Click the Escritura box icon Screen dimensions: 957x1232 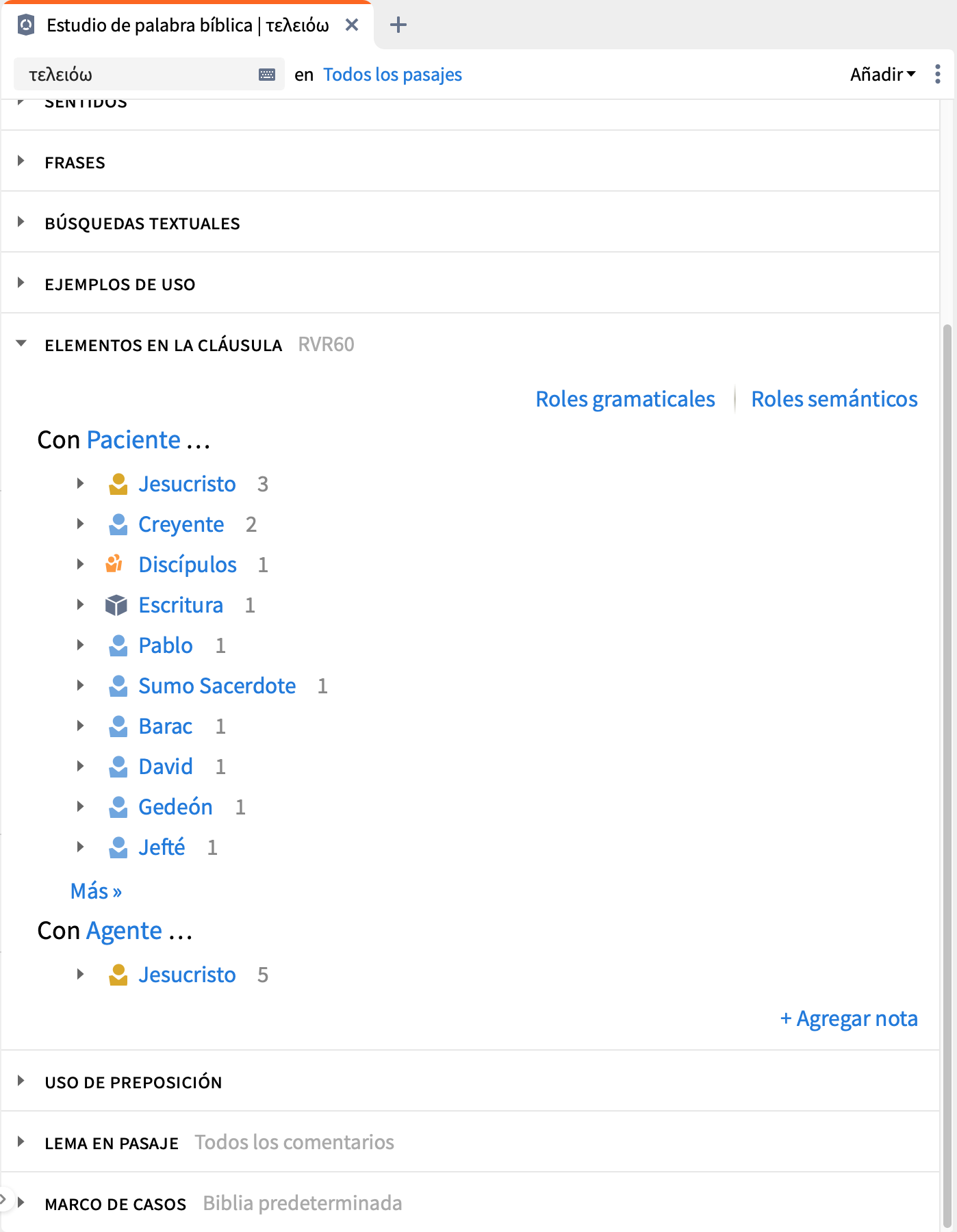pos(116,605)
